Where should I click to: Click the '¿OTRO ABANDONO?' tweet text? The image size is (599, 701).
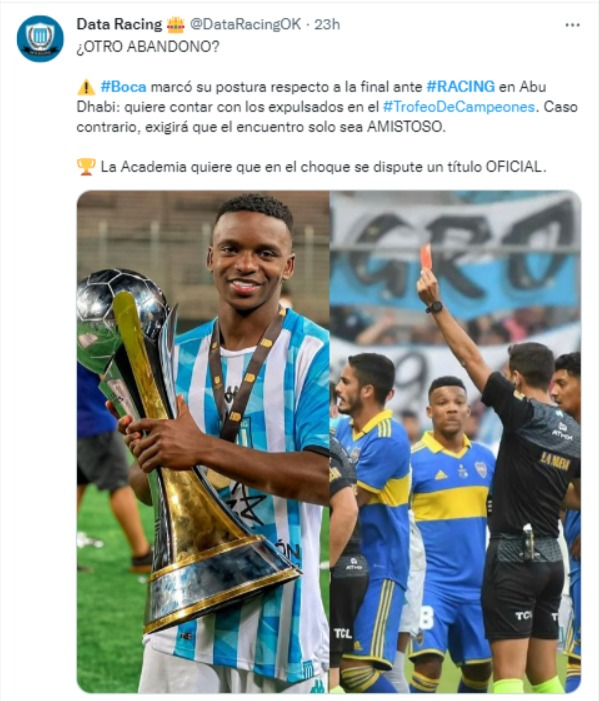click(x=148, y=46)
